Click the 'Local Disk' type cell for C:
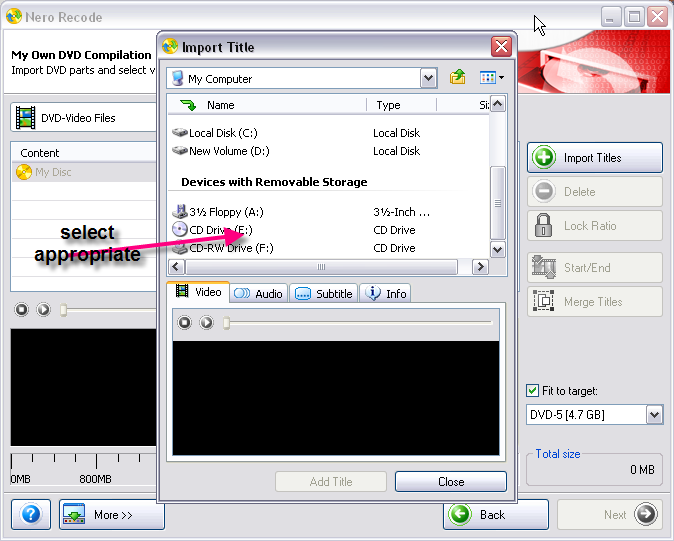 coord(396,133)
